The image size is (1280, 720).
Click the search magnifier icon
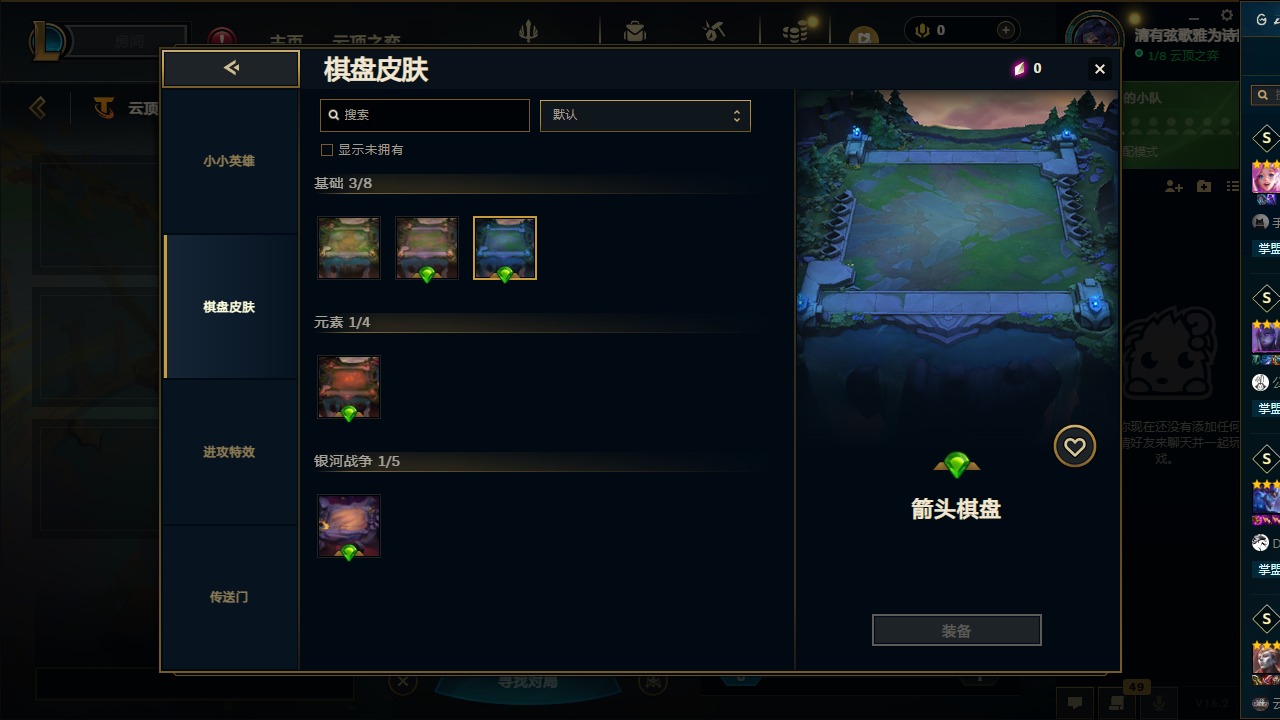pyautogui.click(x=334, y=115)
